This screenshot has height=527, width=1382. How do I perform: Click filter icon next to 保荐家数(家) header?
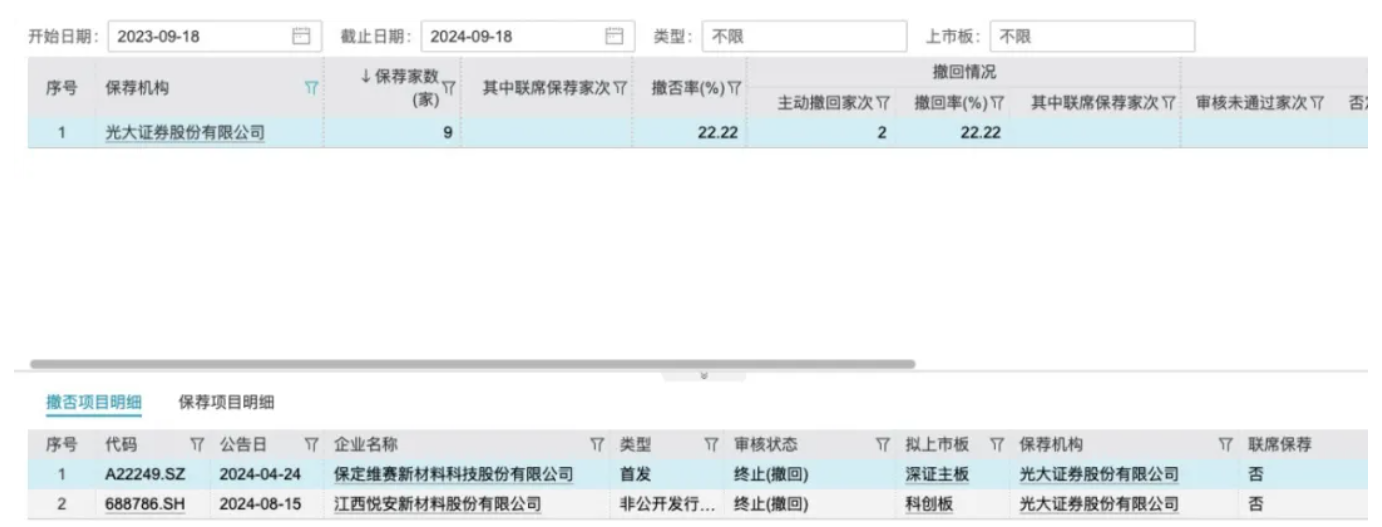449,88
